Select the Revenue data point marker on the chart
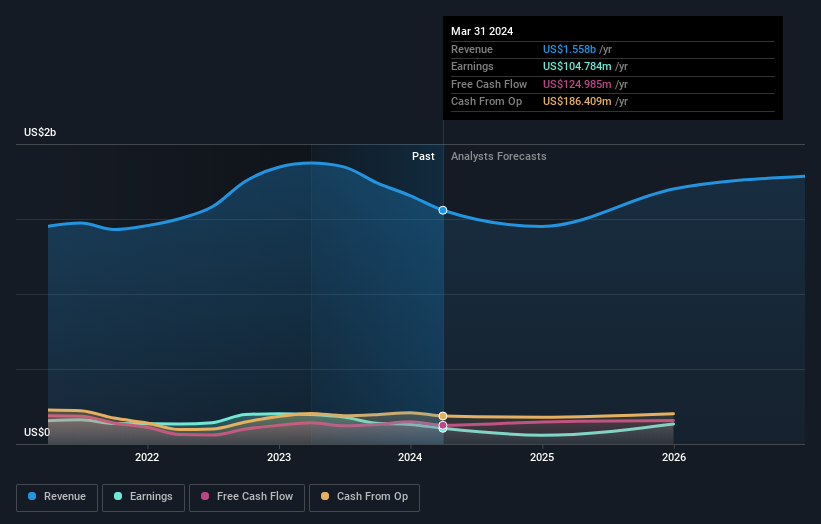Viewport: 821px width, 524px height. tap(443, 210)
